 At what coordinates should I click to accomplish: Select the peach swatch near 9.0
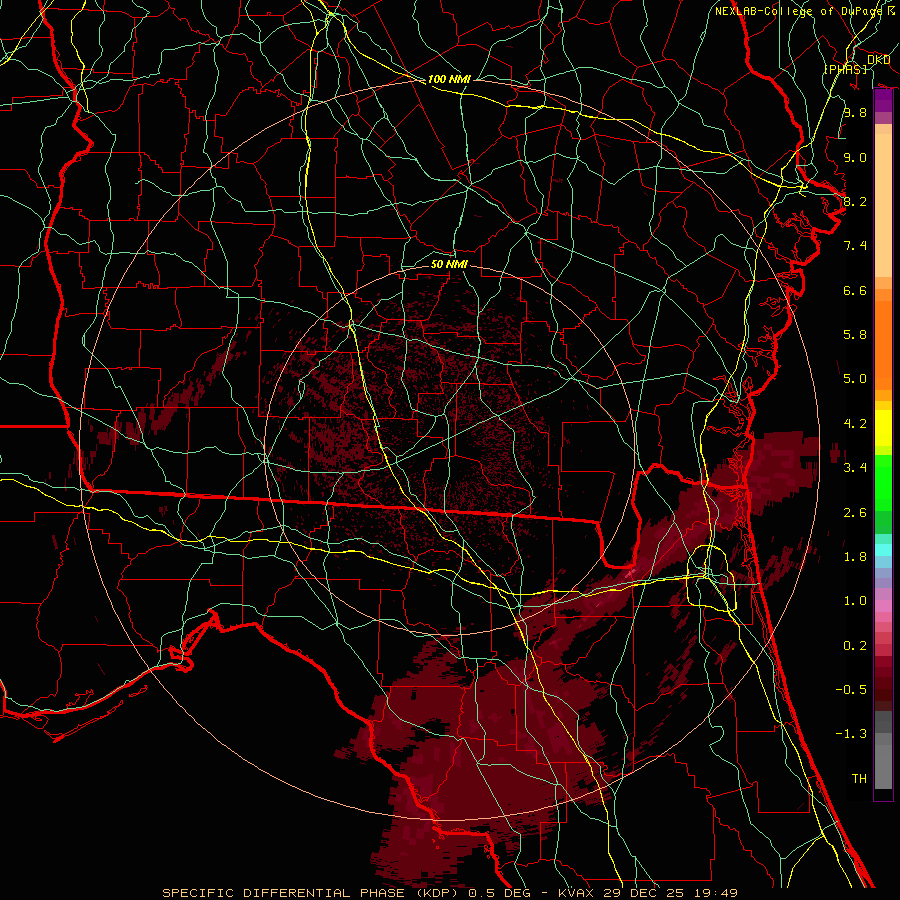click(x=883, y=157)
